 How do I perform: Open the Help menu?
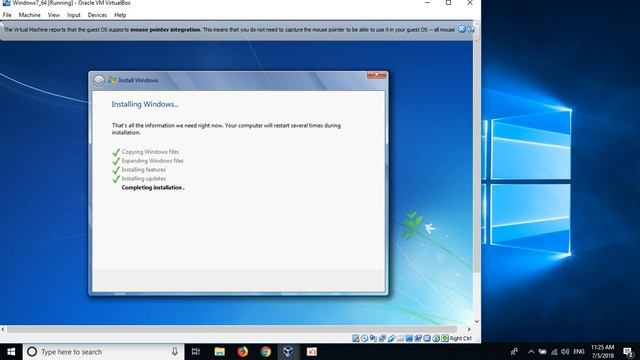pos(120,15)
